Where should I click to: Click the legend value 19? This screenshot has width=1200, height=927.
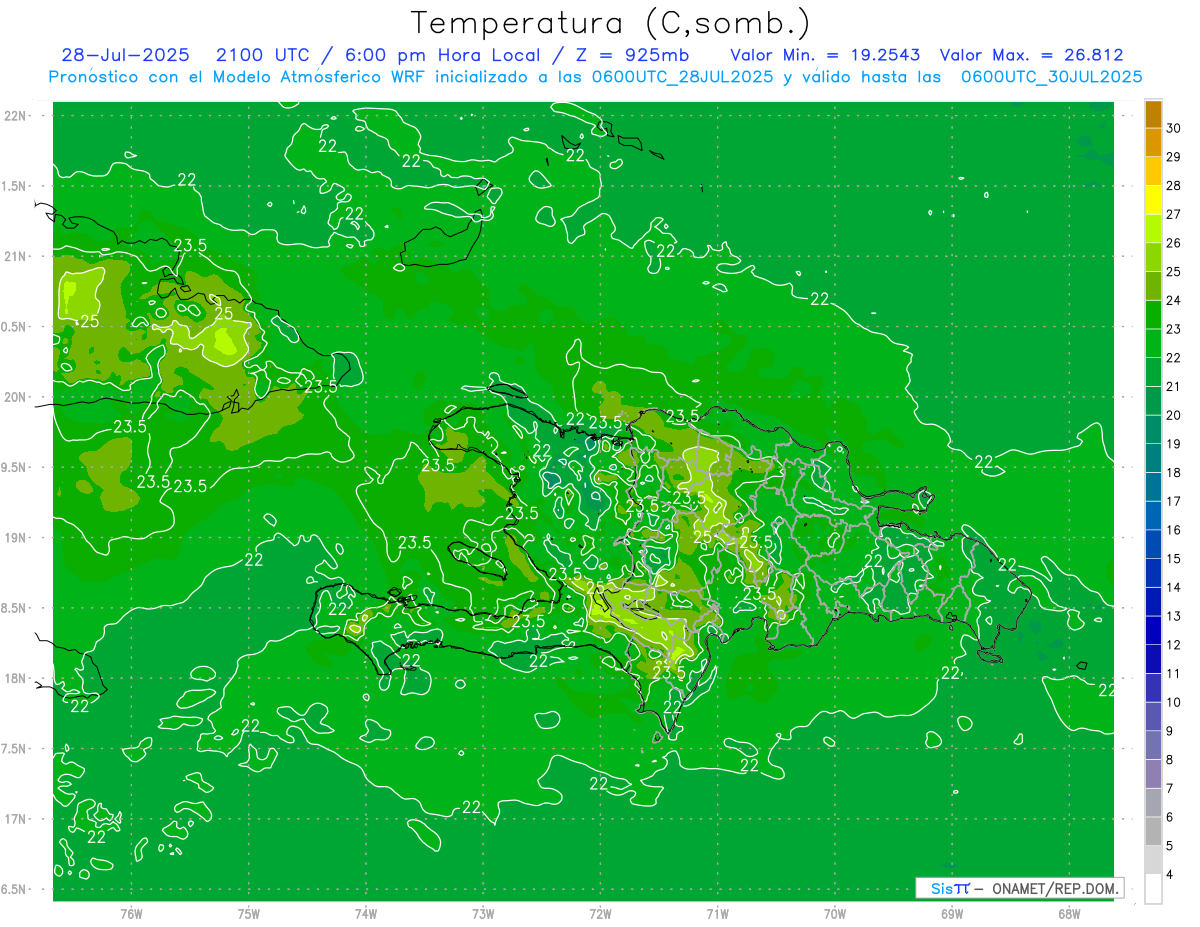pyautogui.click(x=1174, y=444)
